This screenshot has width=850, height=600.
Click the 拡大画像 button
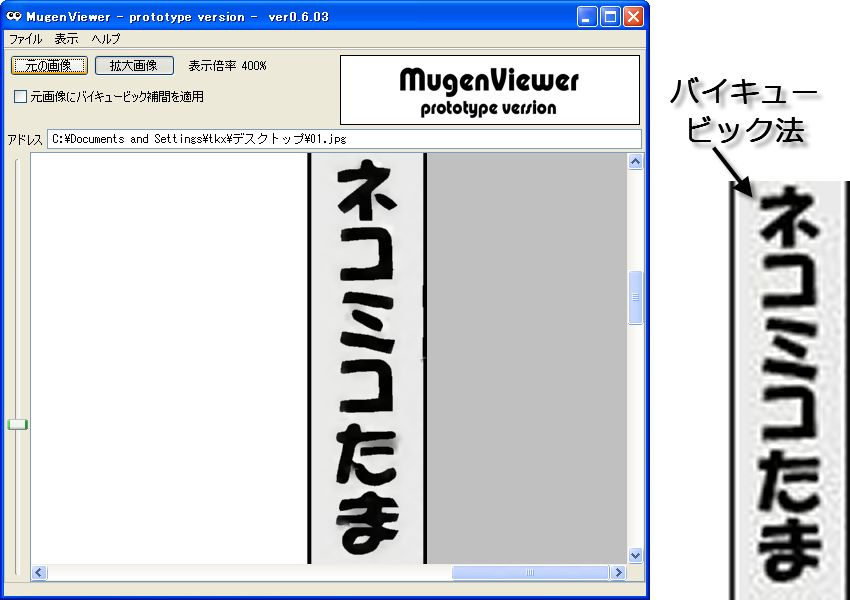coord(134,66)
